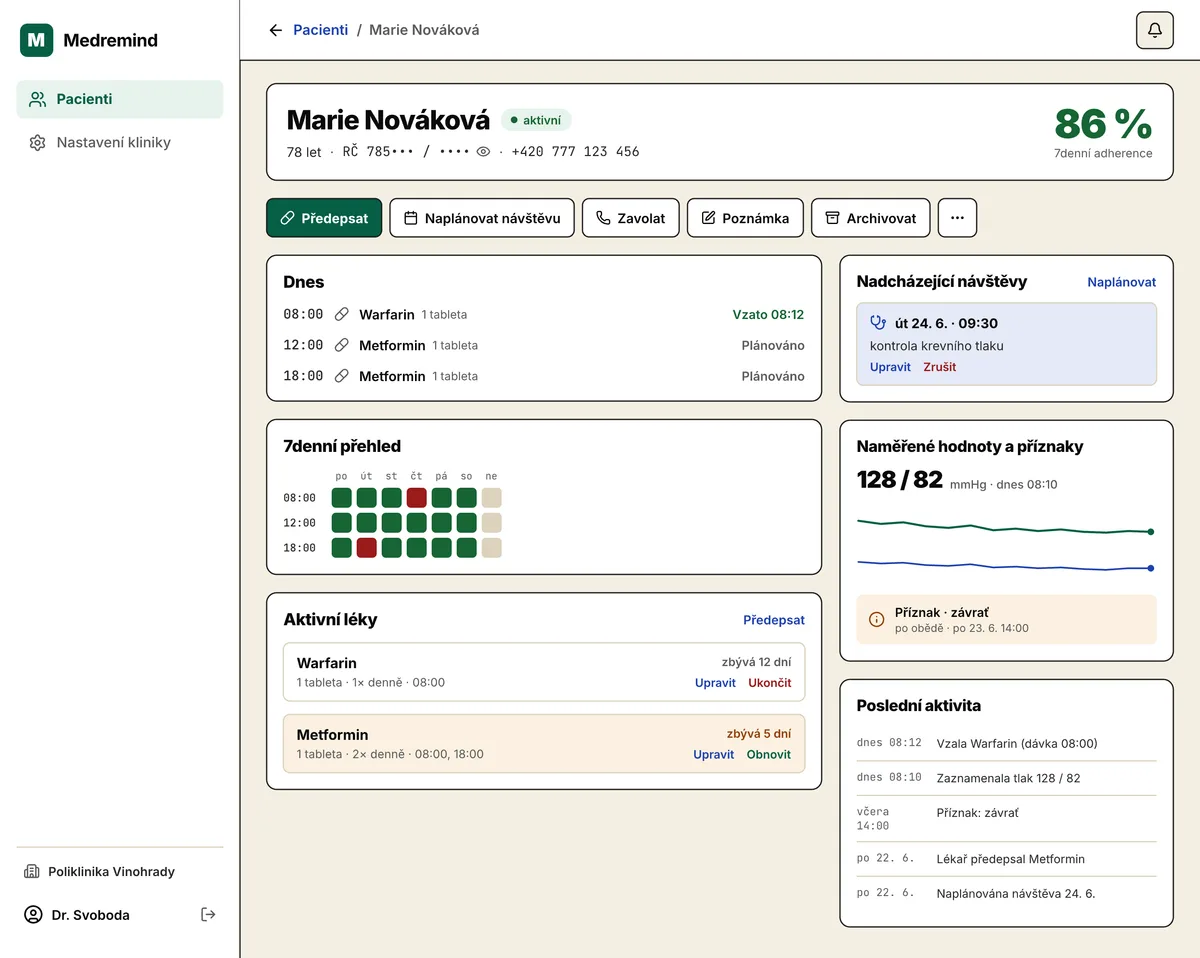Open Nastavení kliniky in the sidebar
This screenshot has height=958, width=1200.
tap(120, 142)
